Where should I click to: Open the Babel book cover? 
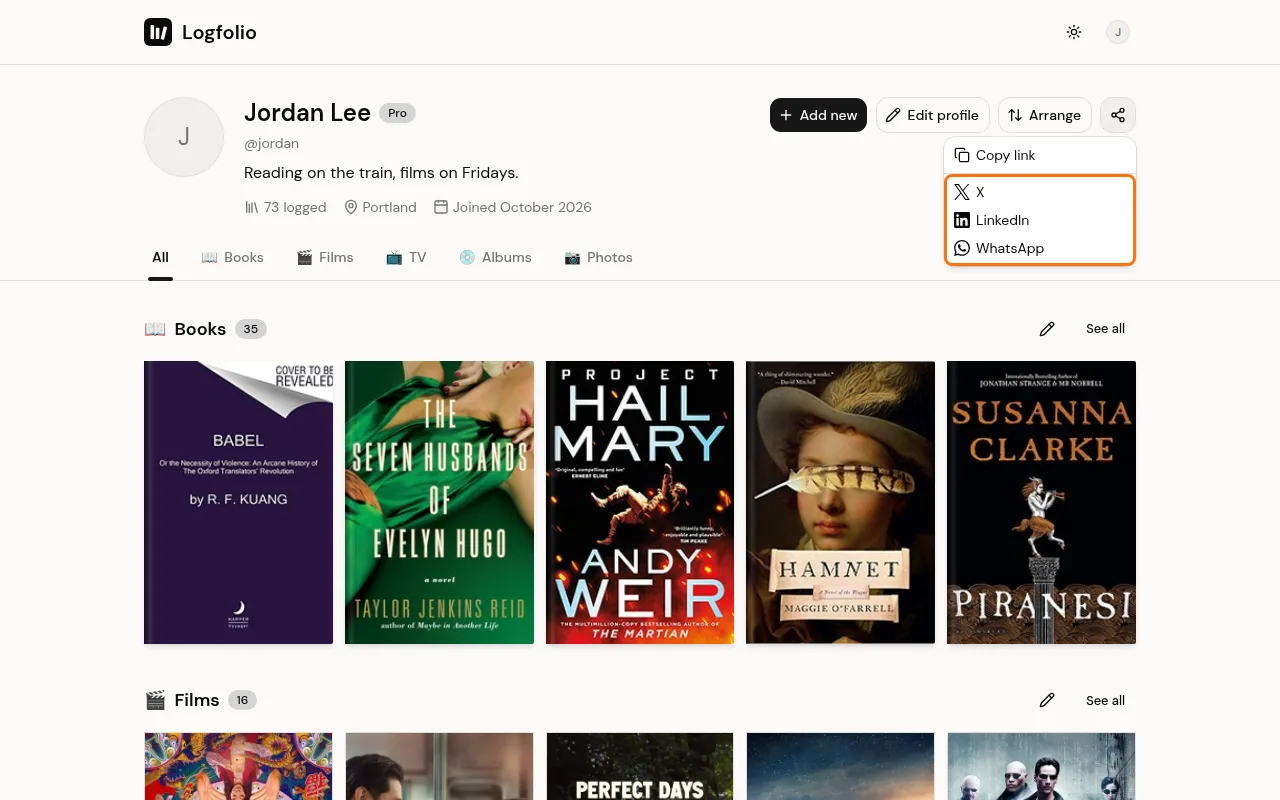pyautogui.click(x=238, y=502)
